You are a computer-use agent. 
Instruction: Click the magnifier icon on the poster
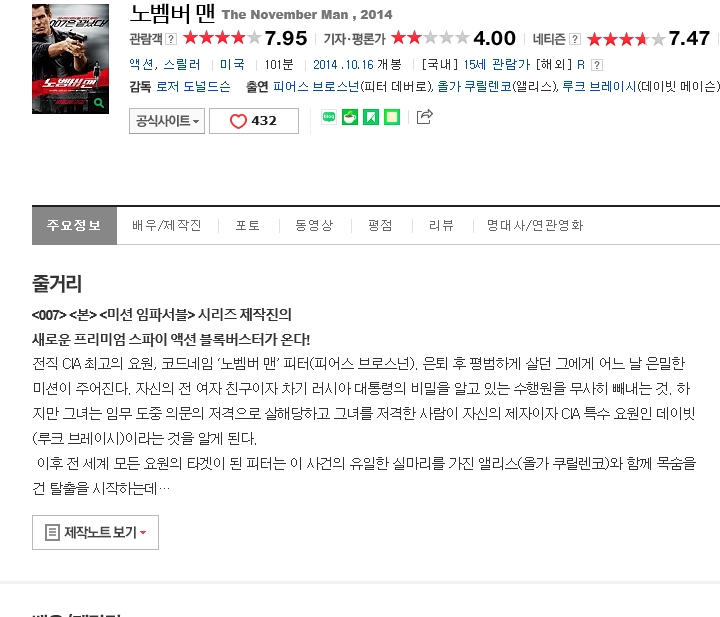[99, 103]
